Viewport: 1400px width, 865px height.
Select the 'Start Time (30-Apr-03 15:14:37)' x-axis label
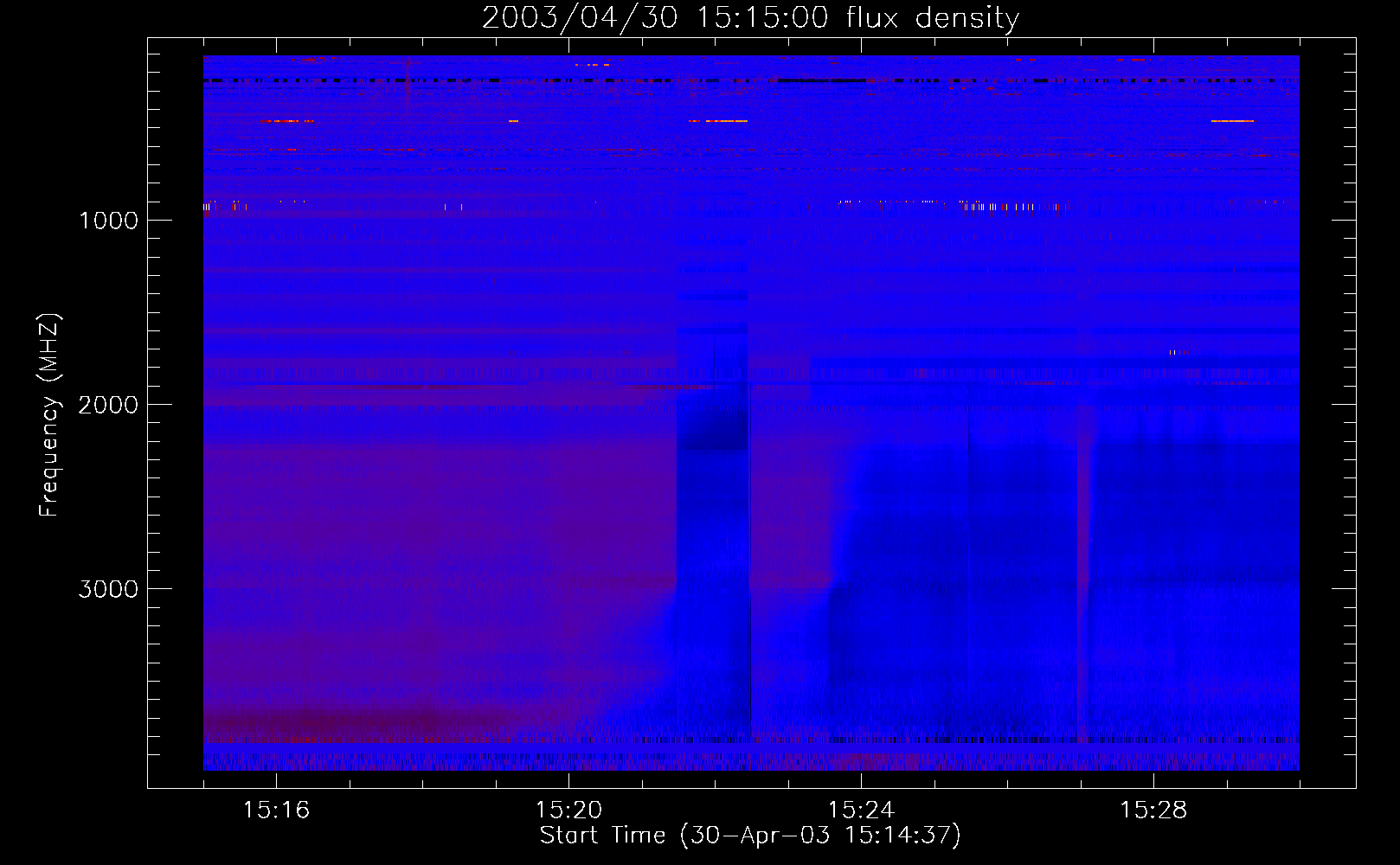click(750, 836)
